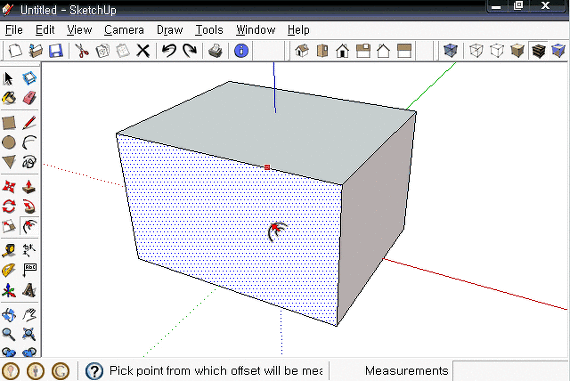Viewport: 570px width, 381px height.
Task: Switch to Left view icon
Action: pos(404,51)
